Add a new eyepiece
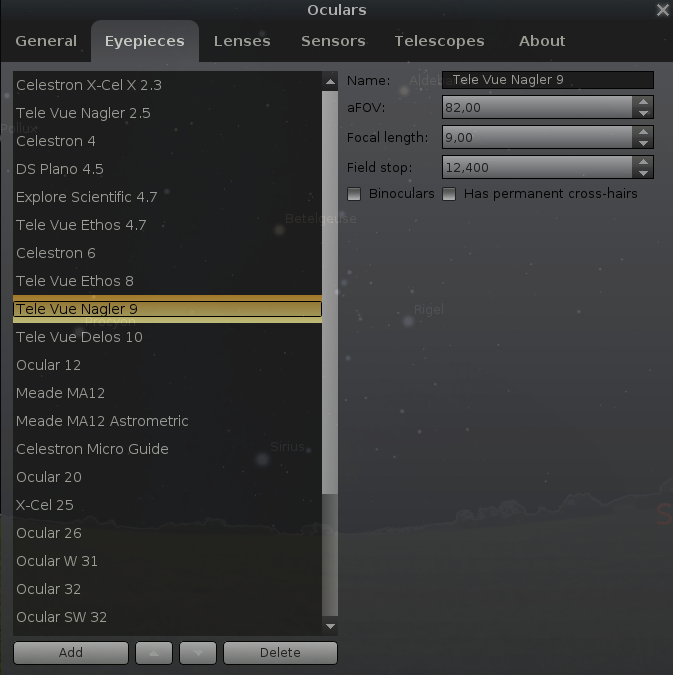 [71, 653]
